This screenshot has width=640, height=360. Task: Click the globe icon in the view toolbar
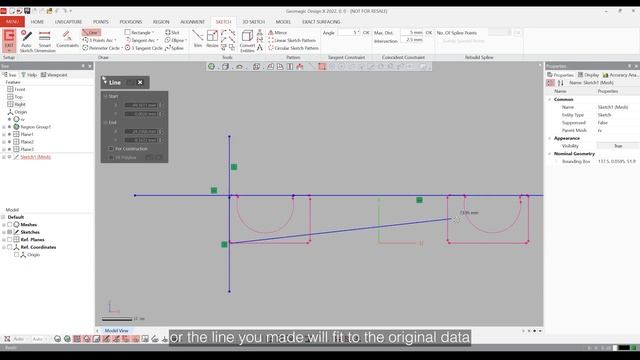[211, 66]
